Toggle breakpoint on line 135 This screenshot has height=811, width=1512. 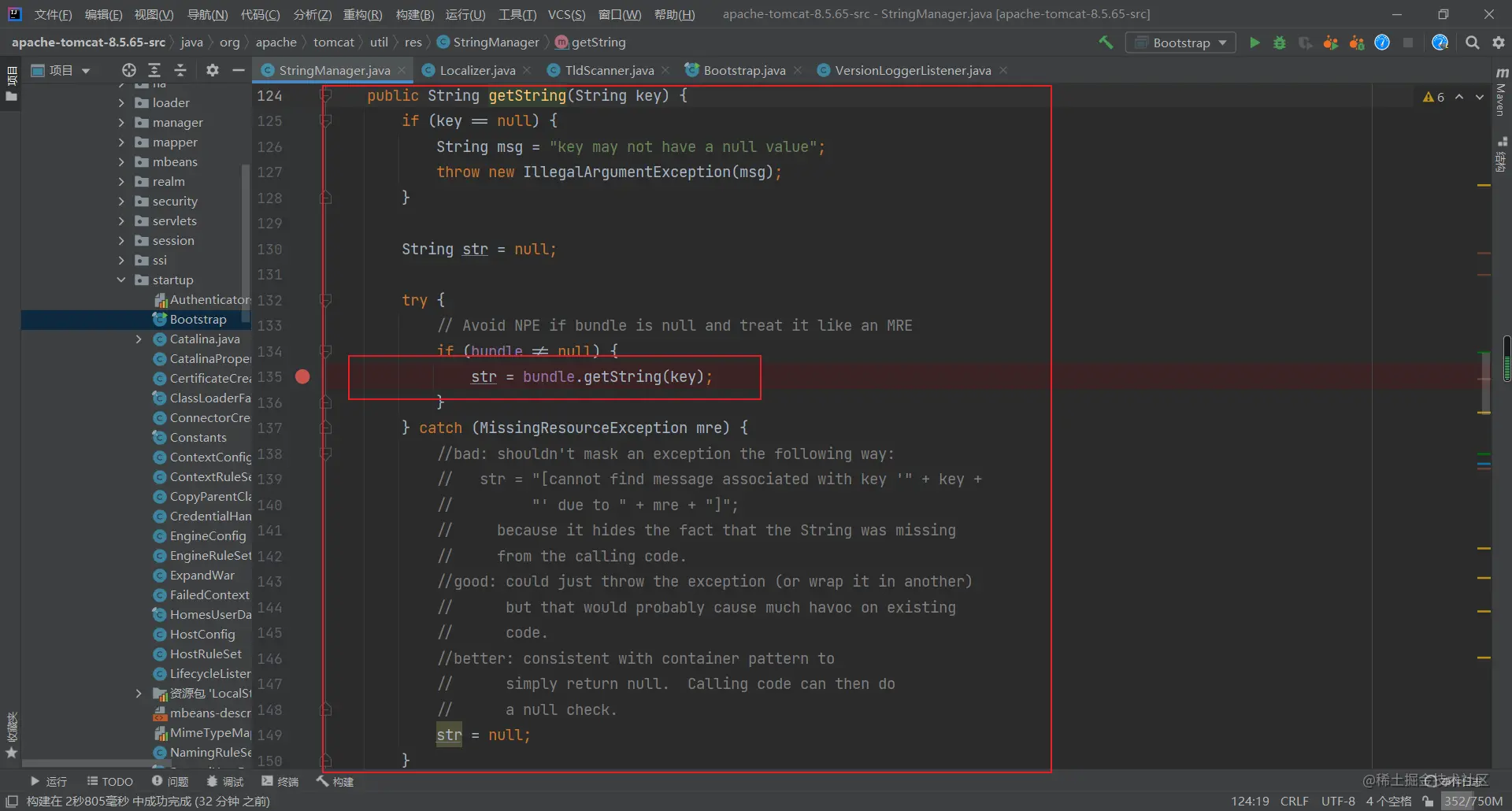[302, 376]
